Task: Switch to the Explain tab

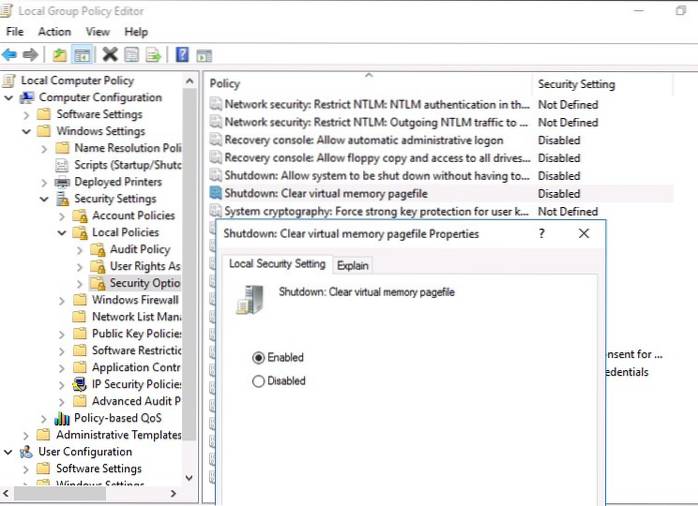Action: [x=352, y=265]
